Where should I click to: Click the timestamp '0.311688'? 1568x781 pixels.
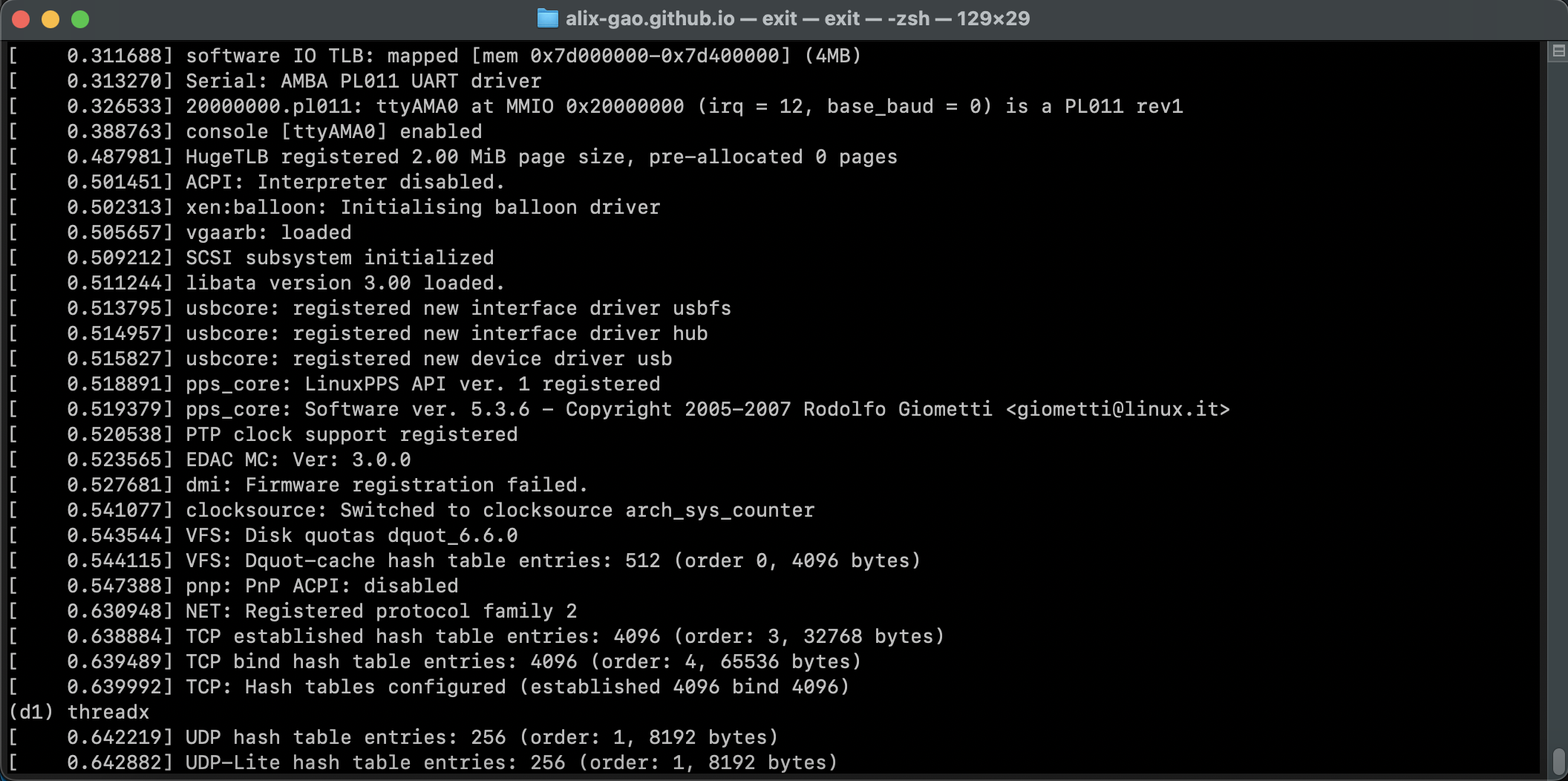[114, 56]
